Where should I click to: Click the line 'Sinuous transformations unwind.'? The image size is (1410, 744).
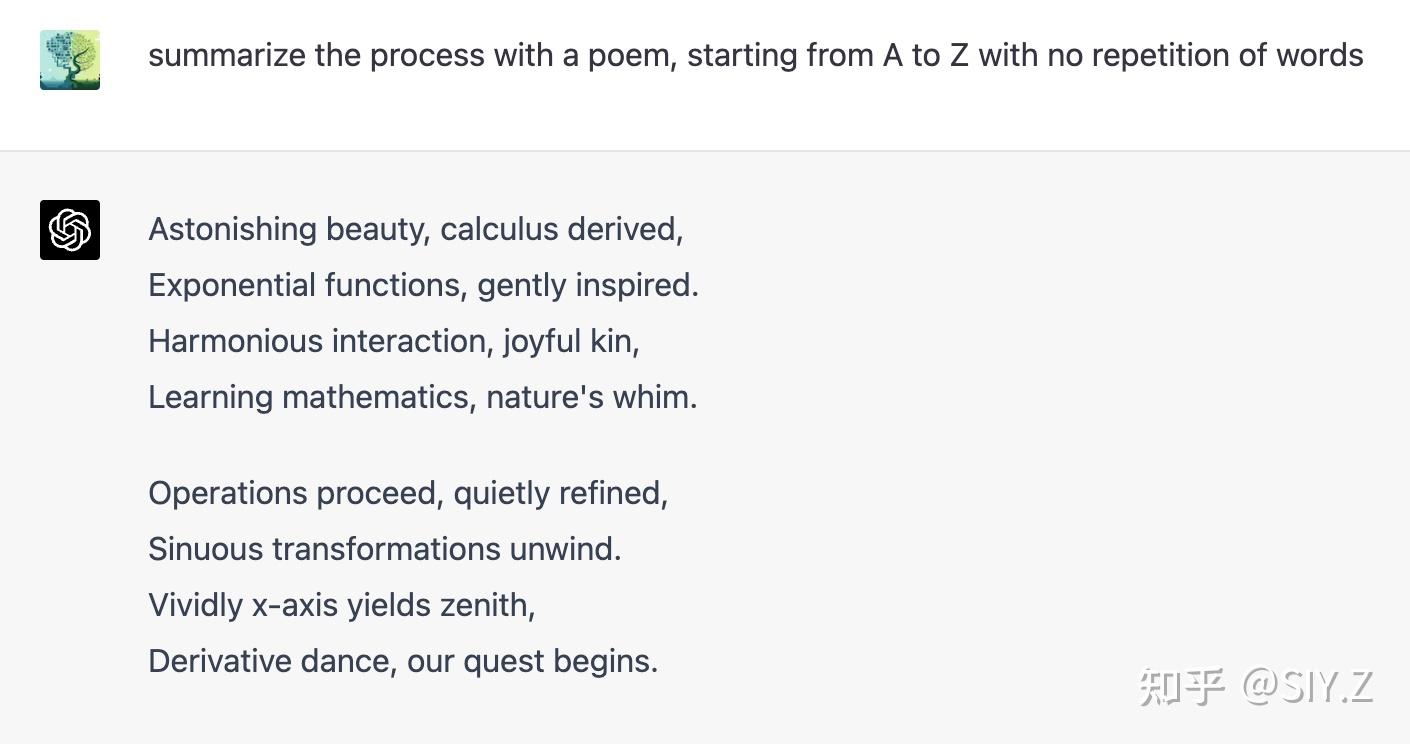click(x=385, y=550)
